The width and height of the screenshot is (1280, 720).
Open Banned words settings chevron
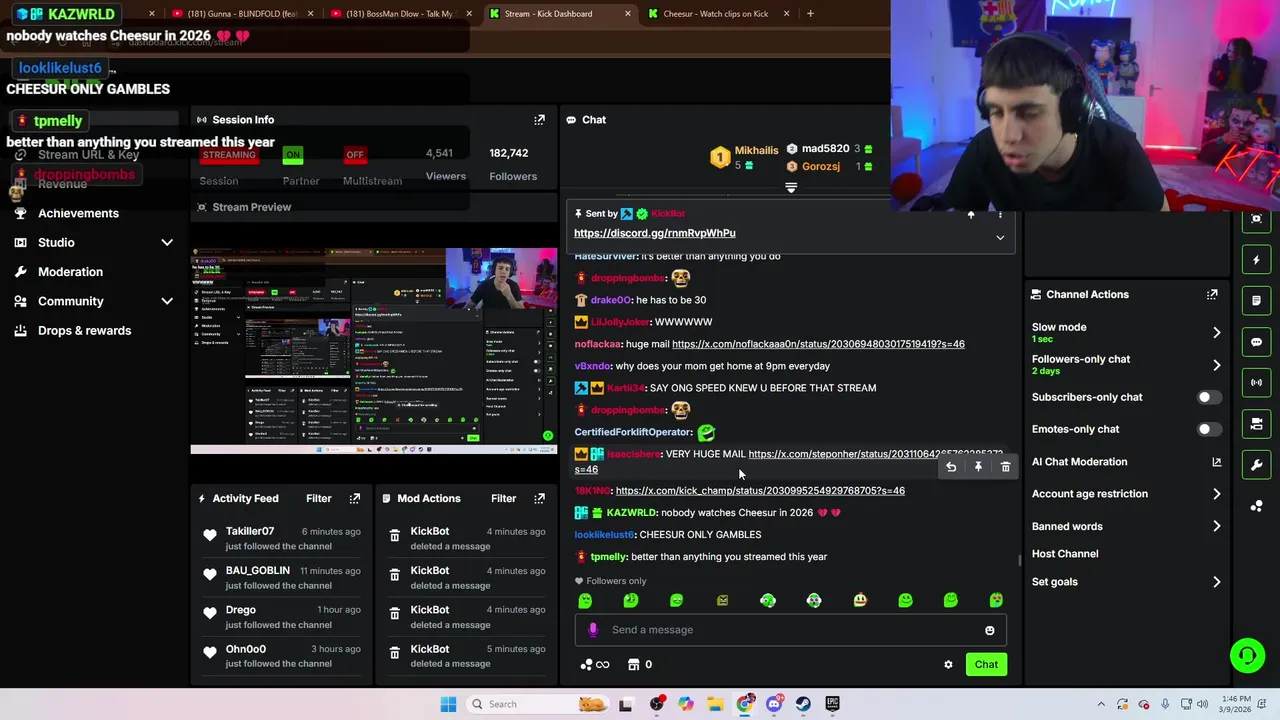(1216, 526)
